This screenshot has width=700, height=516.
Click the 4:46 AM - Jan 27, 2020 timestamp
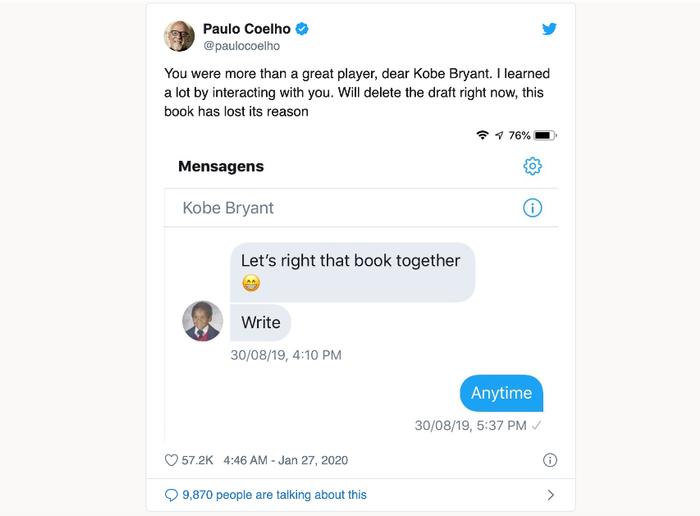tap(286, 460)
